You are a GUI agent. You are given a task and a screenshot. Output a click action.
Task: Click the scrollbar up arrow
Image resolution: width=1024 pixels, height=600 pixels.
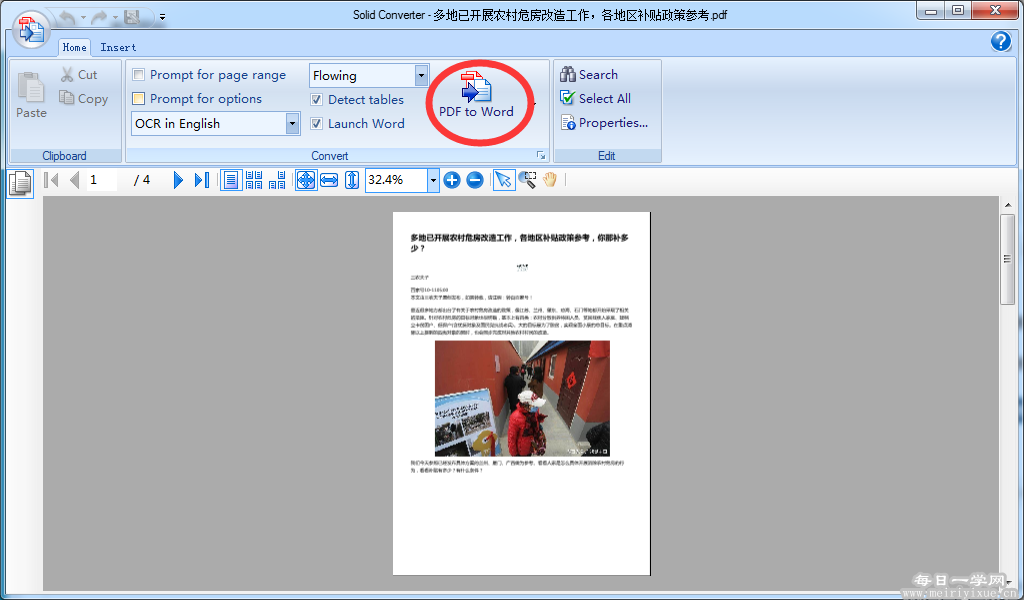(x=1008, y=205)
